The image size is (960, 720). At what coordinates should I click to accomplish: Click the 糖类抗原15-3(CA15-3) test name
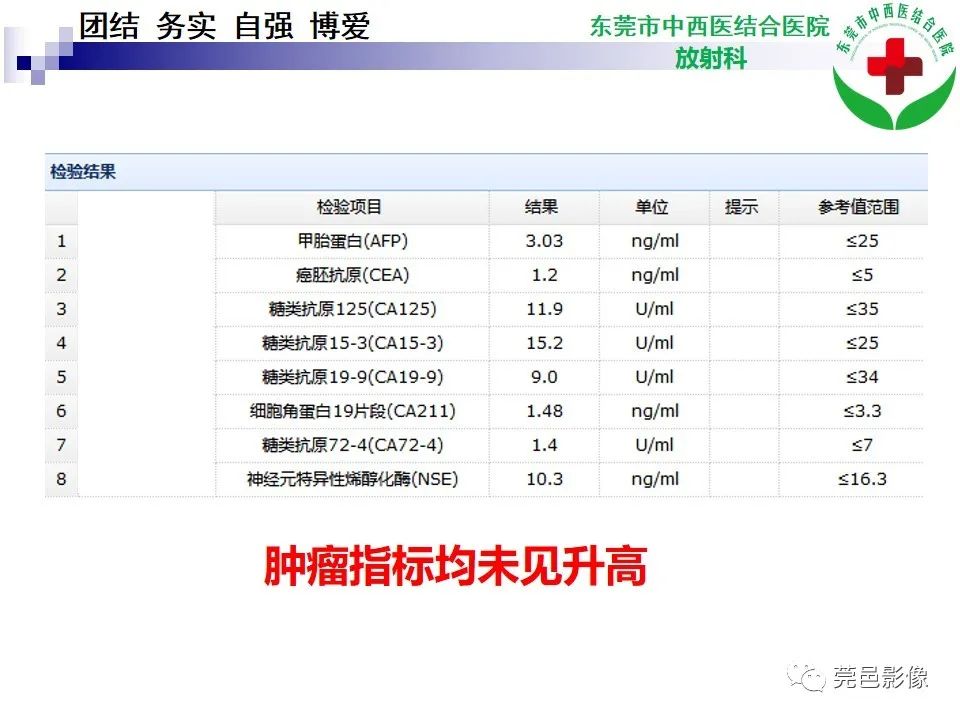(353, 343)
